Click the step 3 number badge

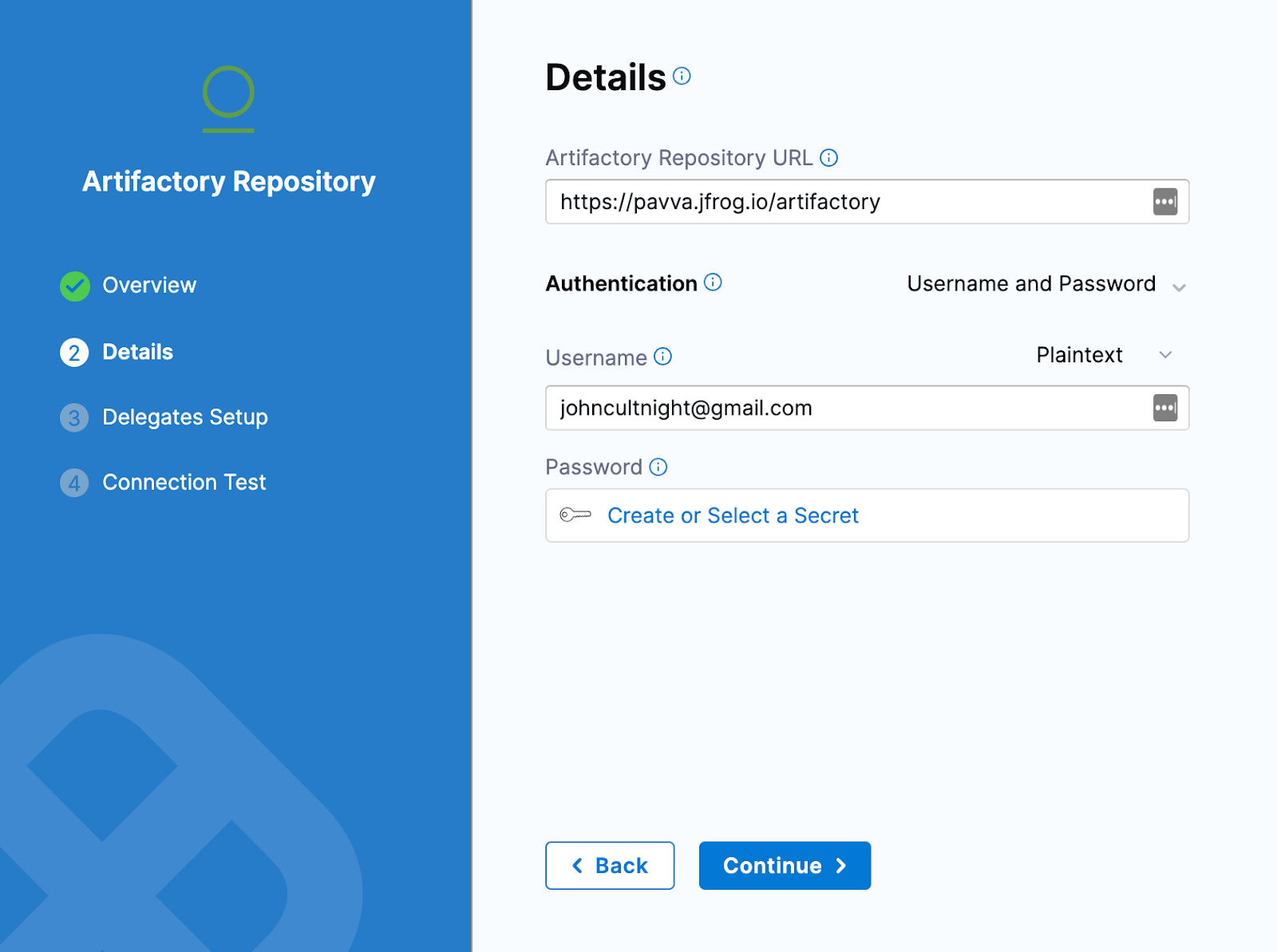74,417
